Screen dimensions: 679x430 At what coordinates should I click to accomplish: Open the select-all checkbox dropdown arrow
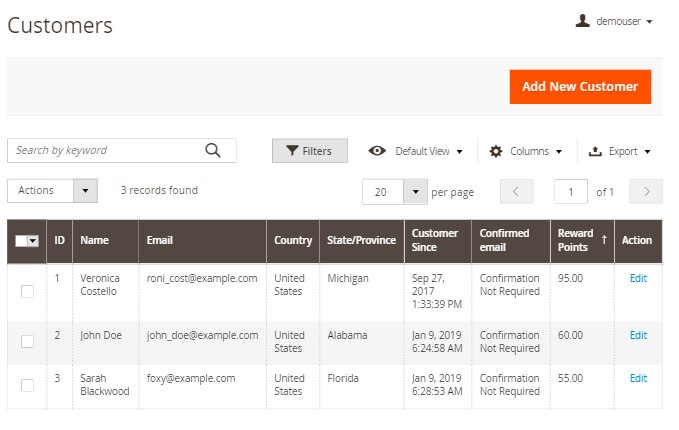pos(33,241)
